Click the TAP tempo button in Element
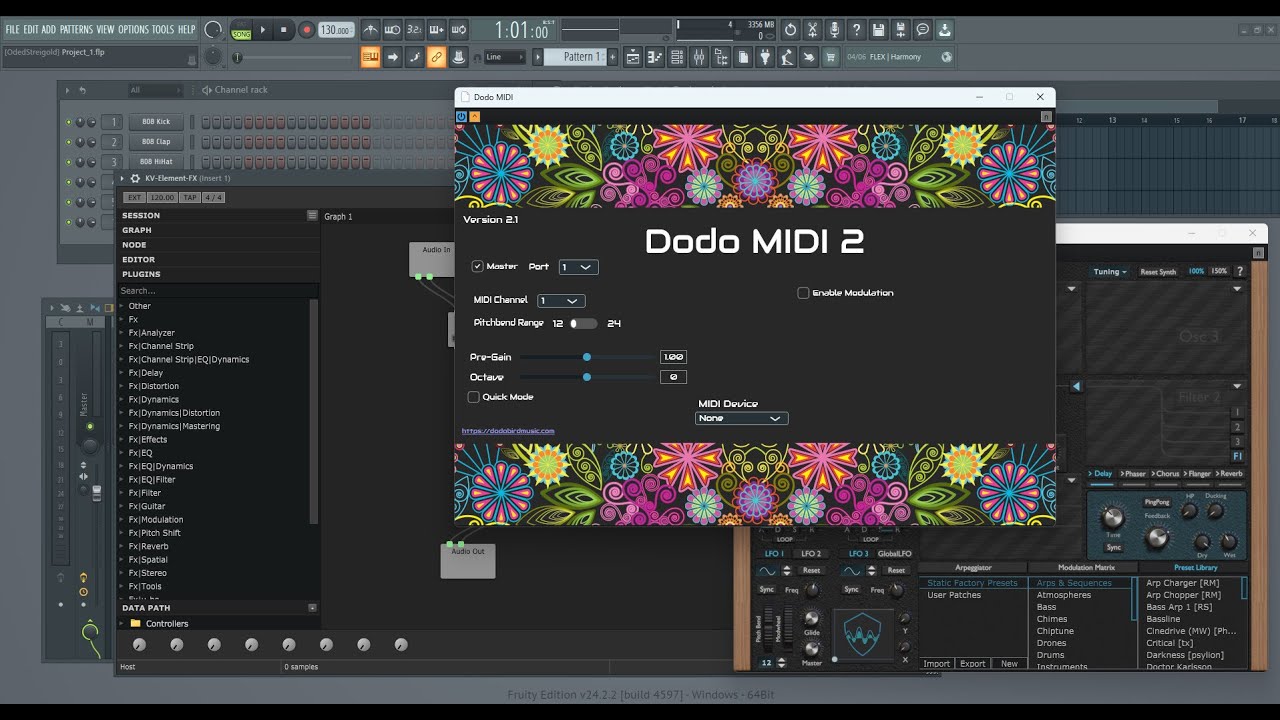The image size is (1280, 720). pyautogui.click(x=190, y=198)
